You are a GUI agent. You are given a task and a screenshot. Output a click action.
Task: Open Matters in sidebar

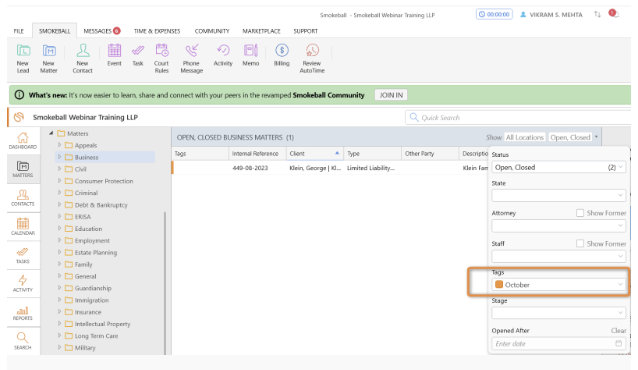click(23, 169)
